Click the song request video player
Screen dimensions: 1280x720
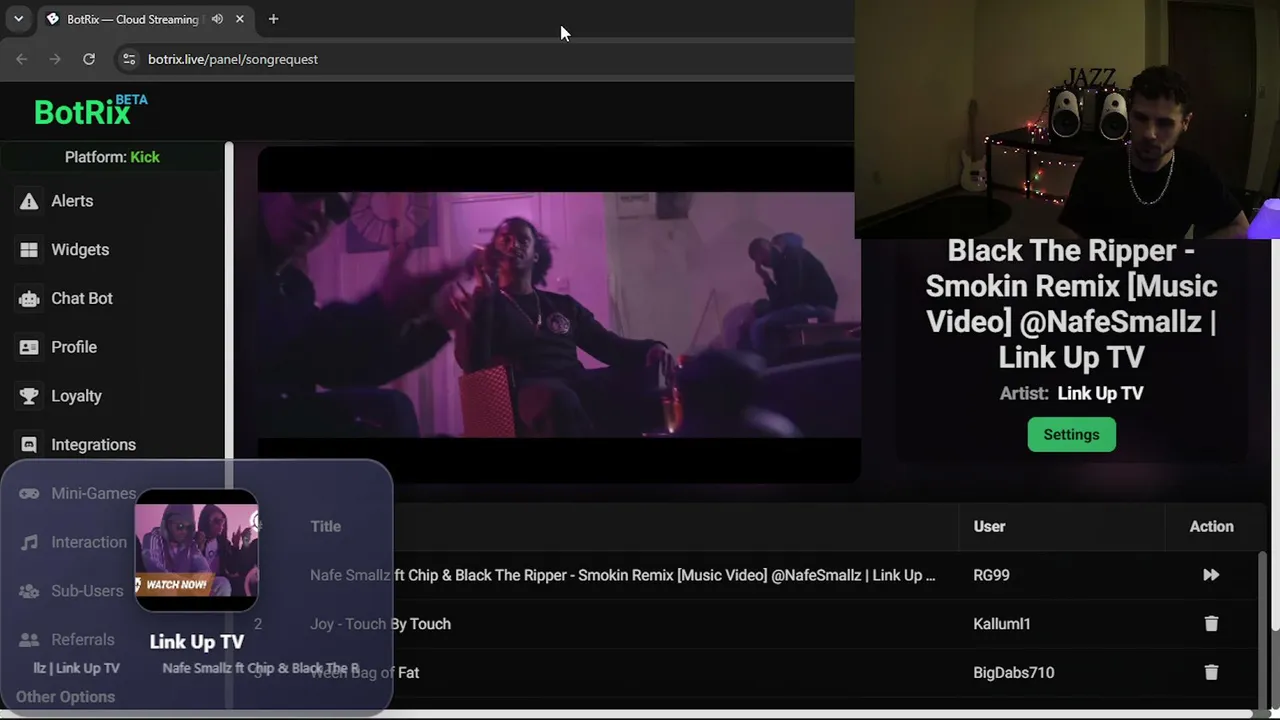[x=559, y=314]
